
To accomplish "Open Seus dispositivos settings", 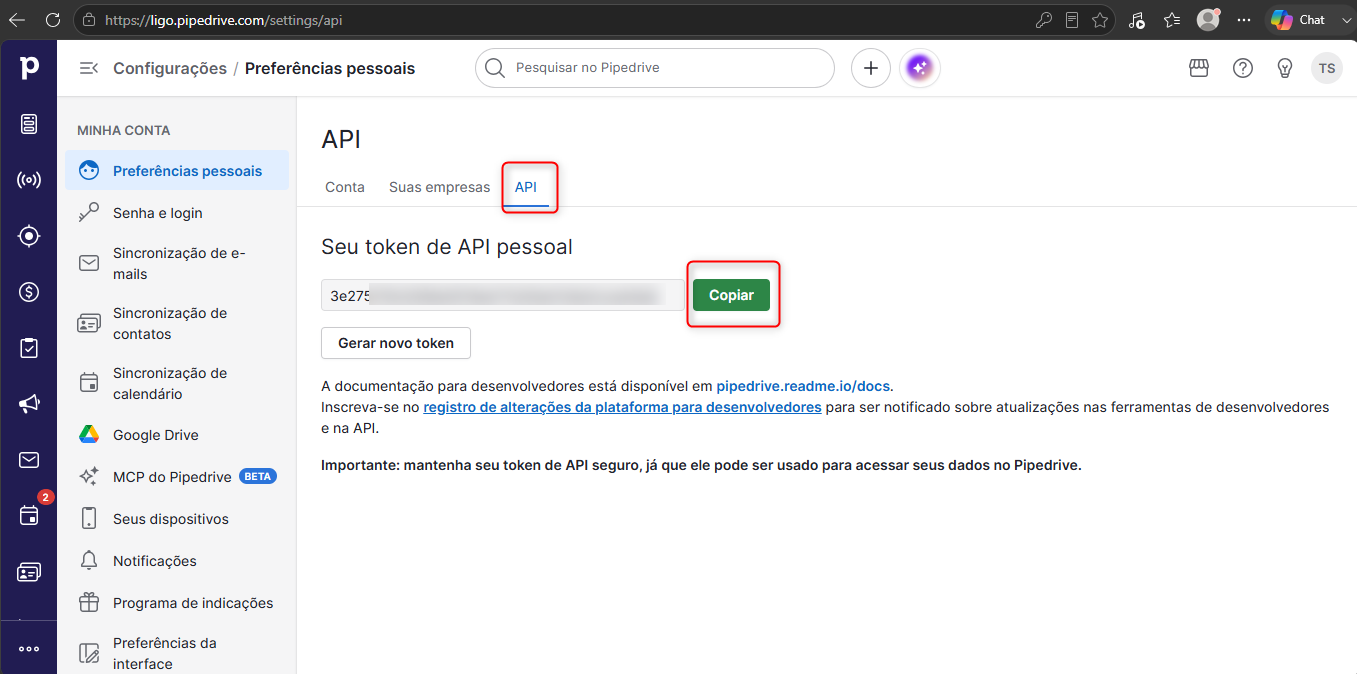I will [177, 519].
